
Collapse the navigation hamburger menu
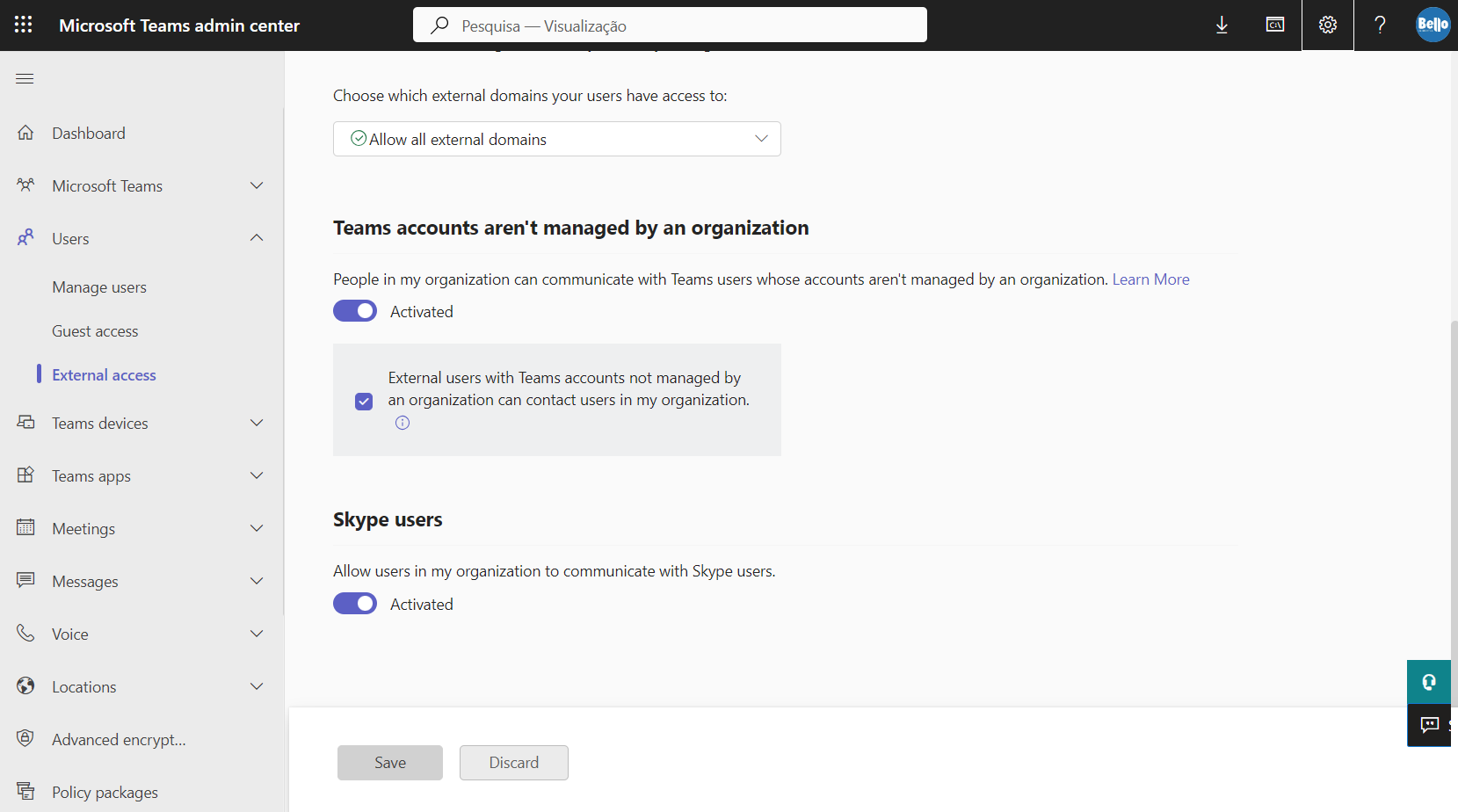click(25, 79)
